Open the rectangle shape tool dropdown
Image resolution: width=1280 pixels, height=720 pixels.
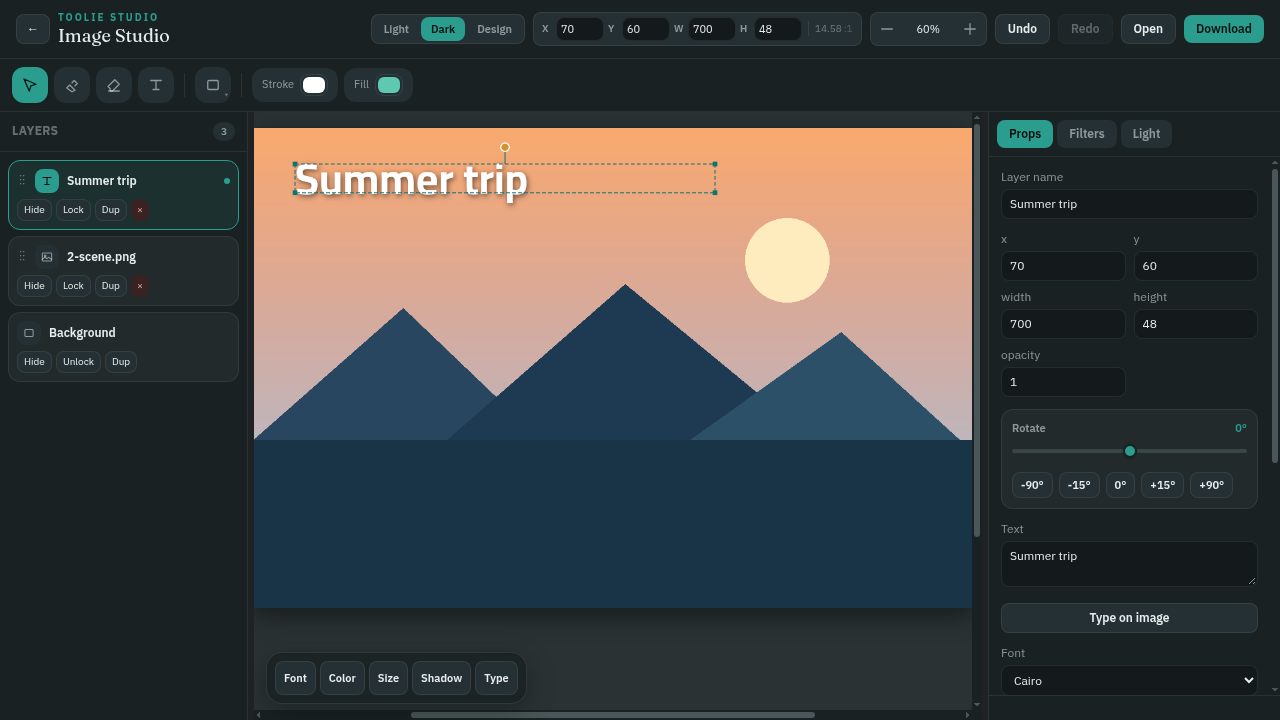click(213, 85)
